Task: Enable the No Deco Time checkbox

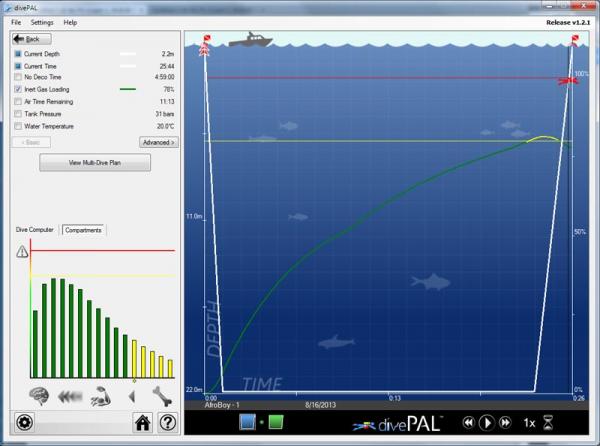Action: [18, 76]
